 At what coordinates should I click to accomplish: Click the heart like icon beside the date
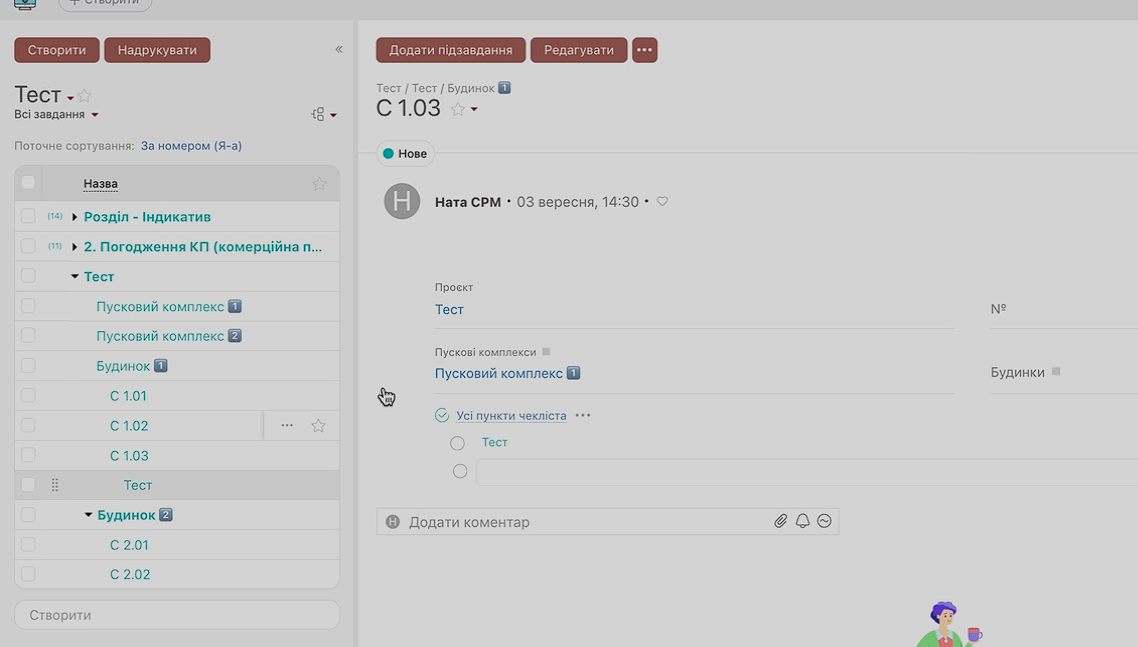click(662, 202)
